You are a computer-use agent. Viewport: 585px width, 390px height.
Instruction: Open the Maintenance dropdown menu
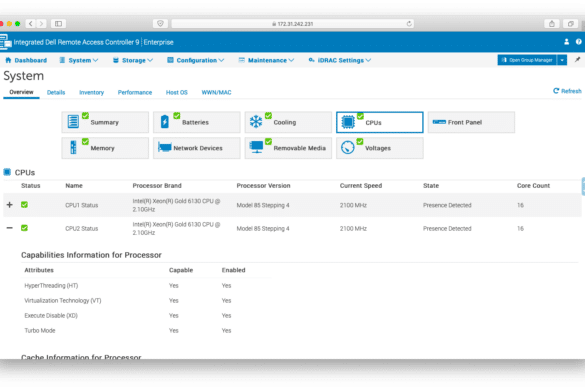pyautogui.click(x=266, y=60)
